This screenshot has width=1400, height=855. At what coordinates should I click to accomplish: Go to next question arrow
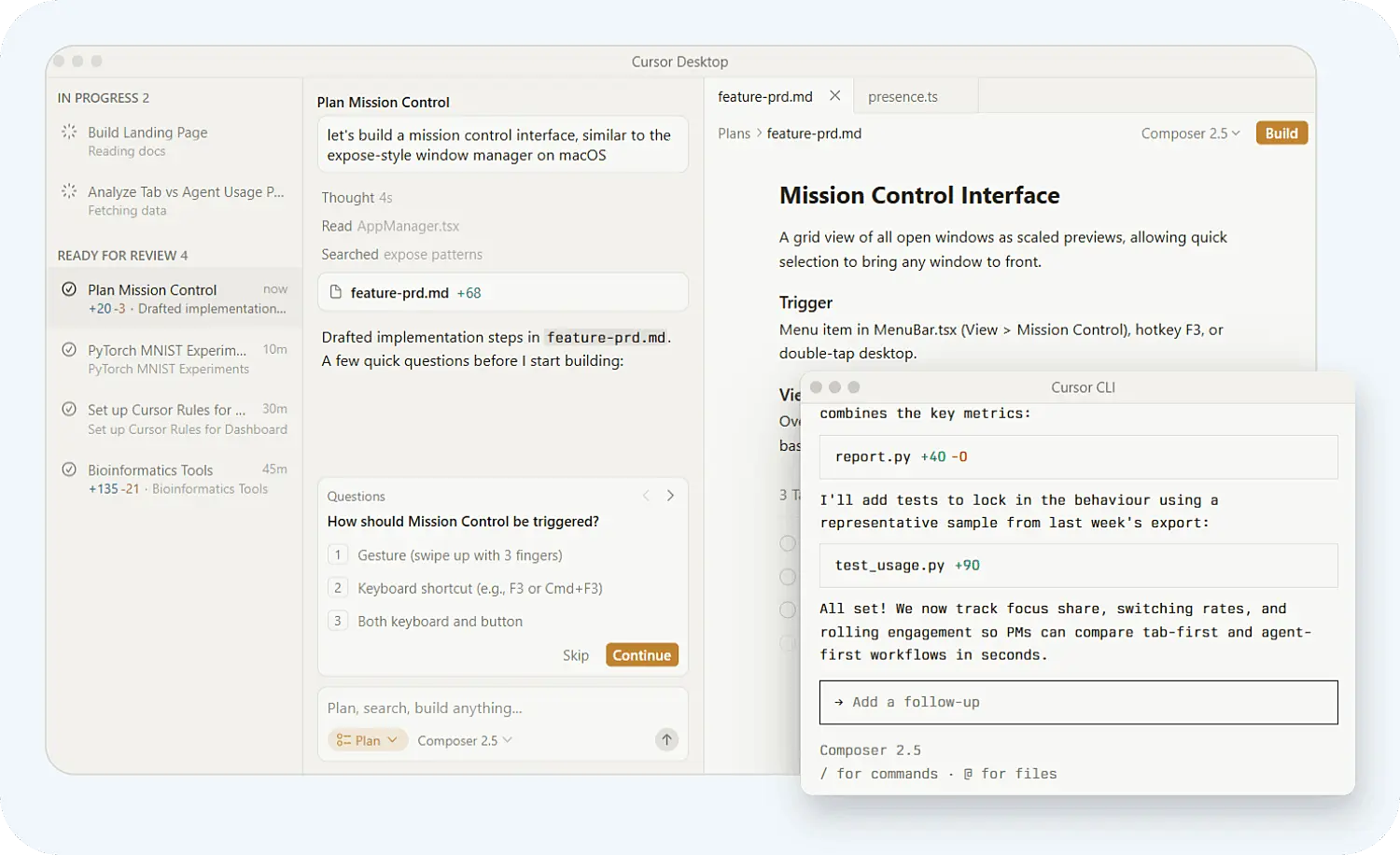[670, 496]
